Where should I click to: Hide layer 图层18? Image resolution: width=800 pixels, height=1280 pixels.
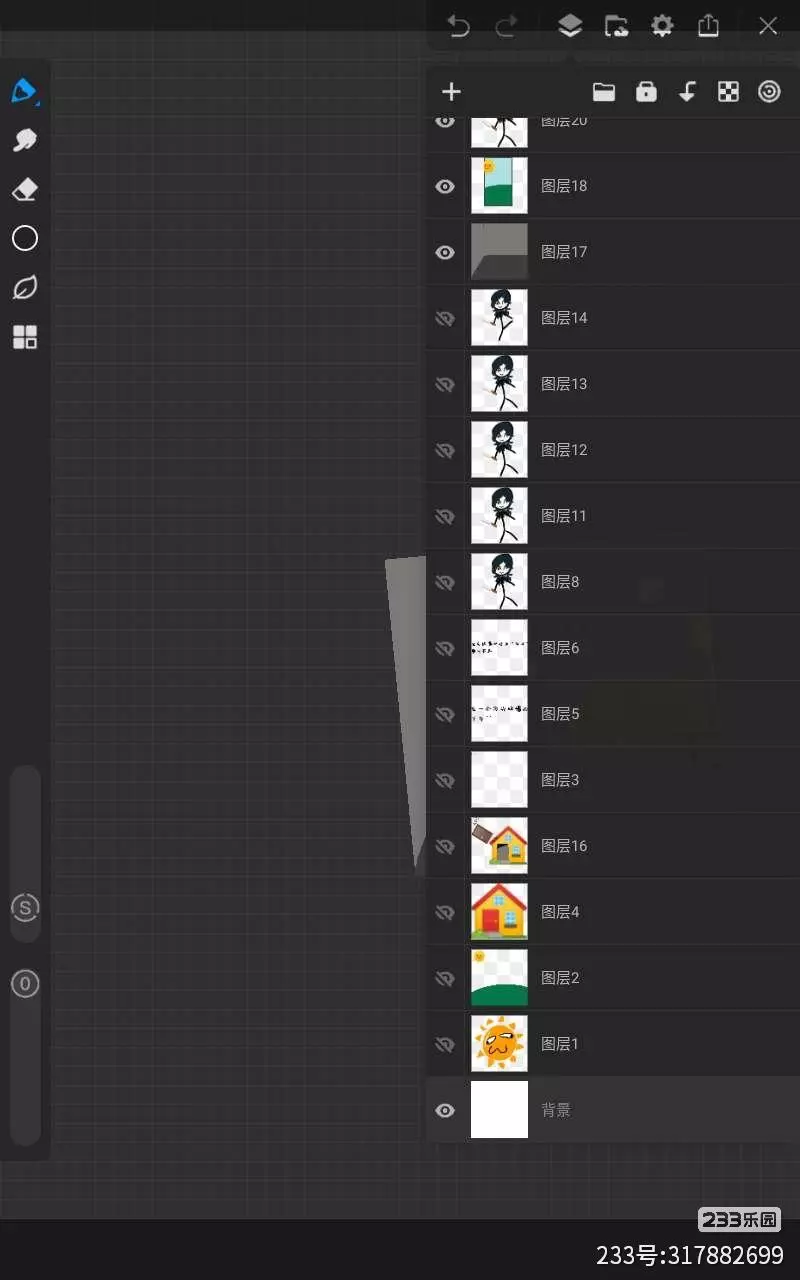click(445, 186)
